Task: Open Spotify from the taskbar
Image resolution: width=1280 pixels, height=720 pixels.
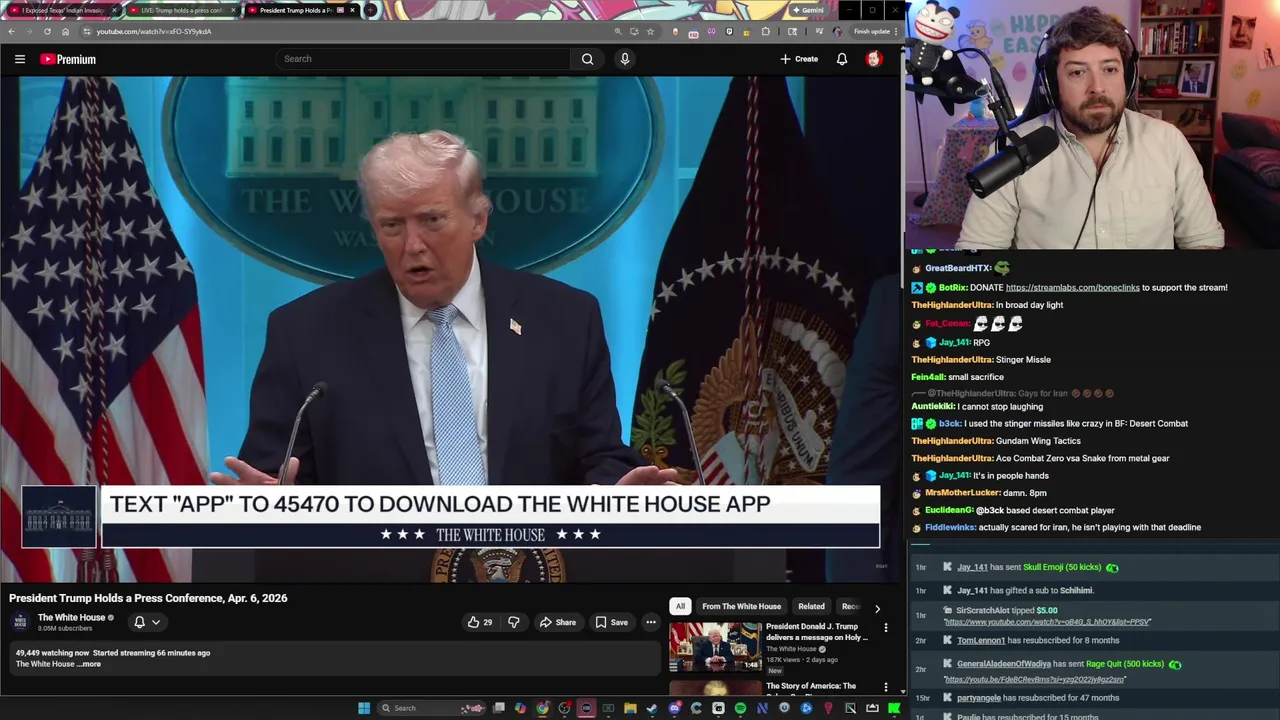Action: 740,708
